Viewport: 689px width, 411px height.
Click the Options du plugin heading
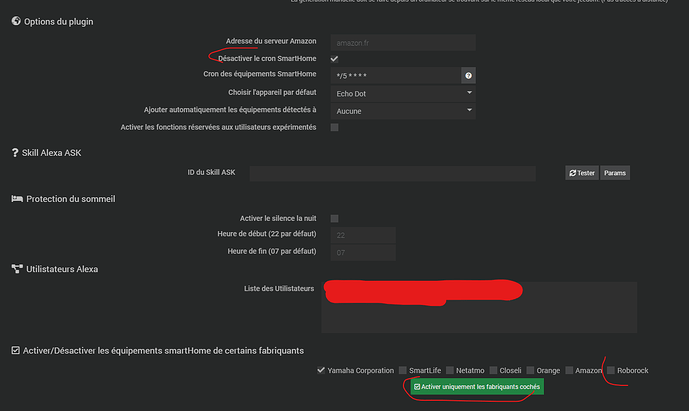coord(58,22)
